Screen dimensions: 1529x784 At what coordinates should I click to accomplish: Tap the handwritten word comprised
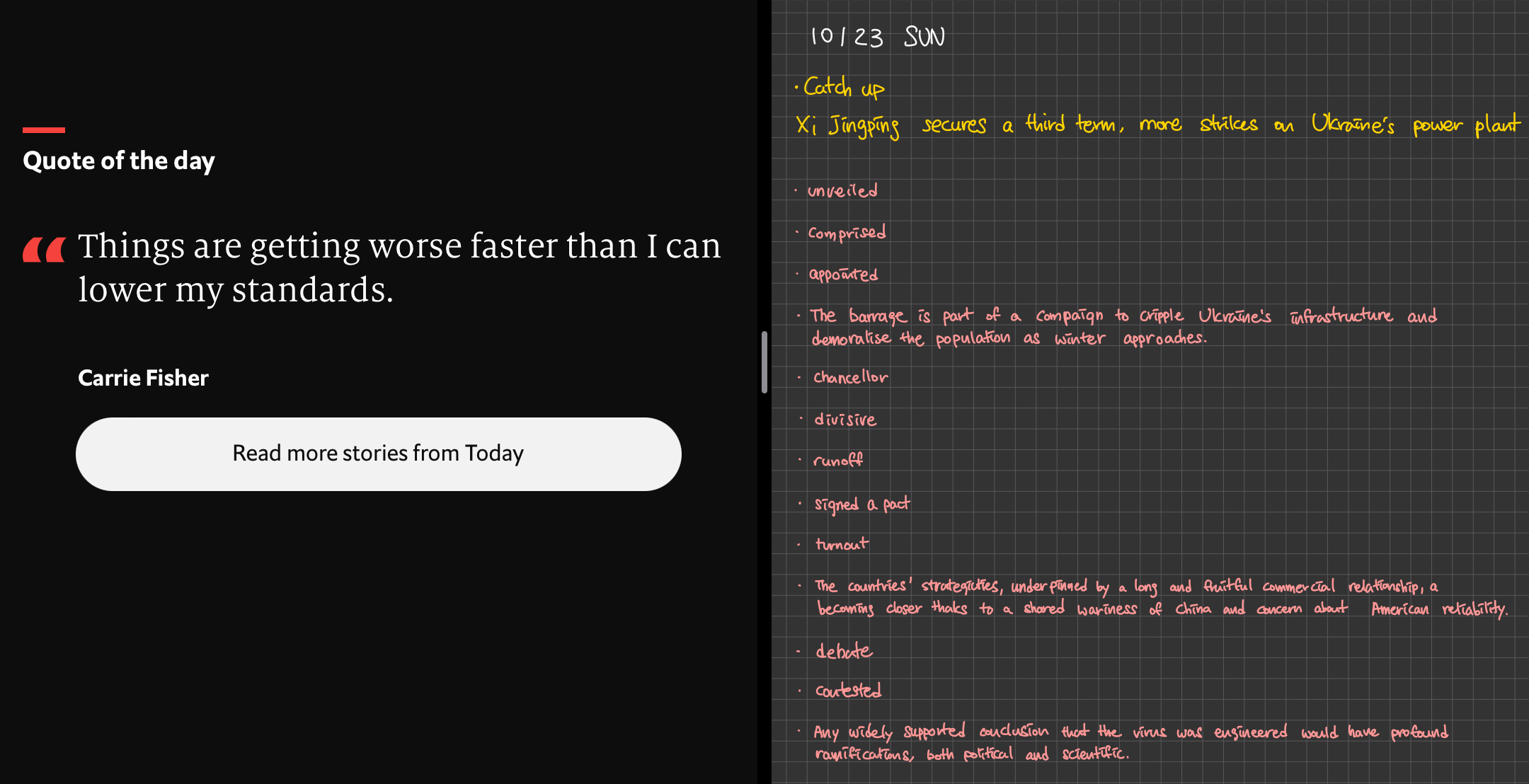tap(847, 233)
